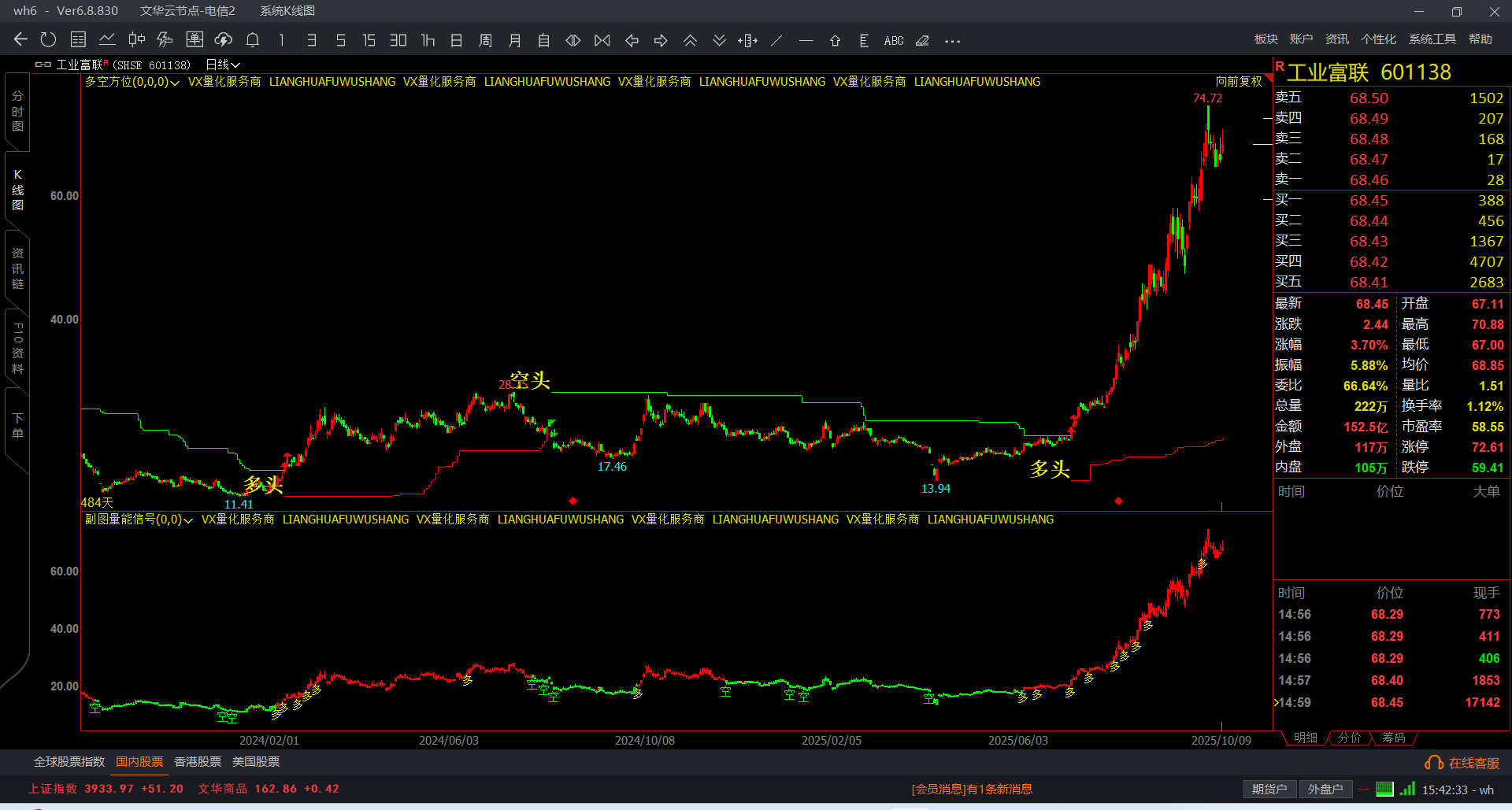Switch to the 香港股票 tab

tap(198, 762)
